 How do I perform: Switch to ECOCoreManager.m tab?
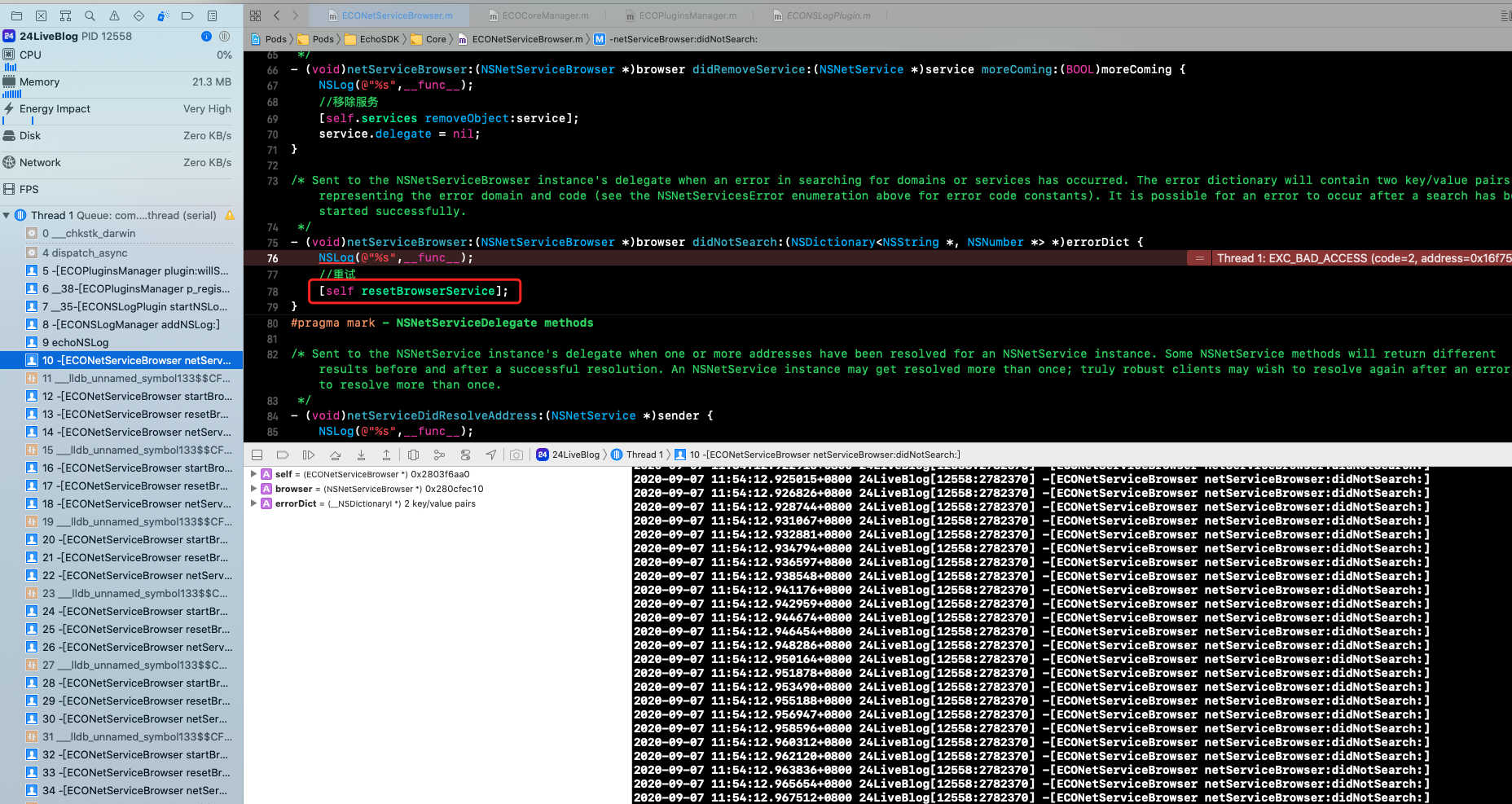pos(538,15)
